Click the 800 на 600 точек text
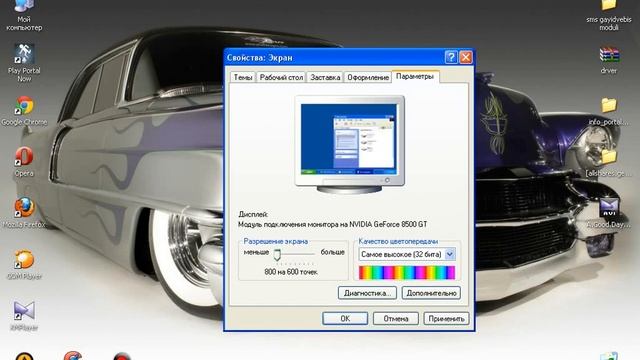The width and height of the screenshot is (640, 360). [x=291, y=272]
